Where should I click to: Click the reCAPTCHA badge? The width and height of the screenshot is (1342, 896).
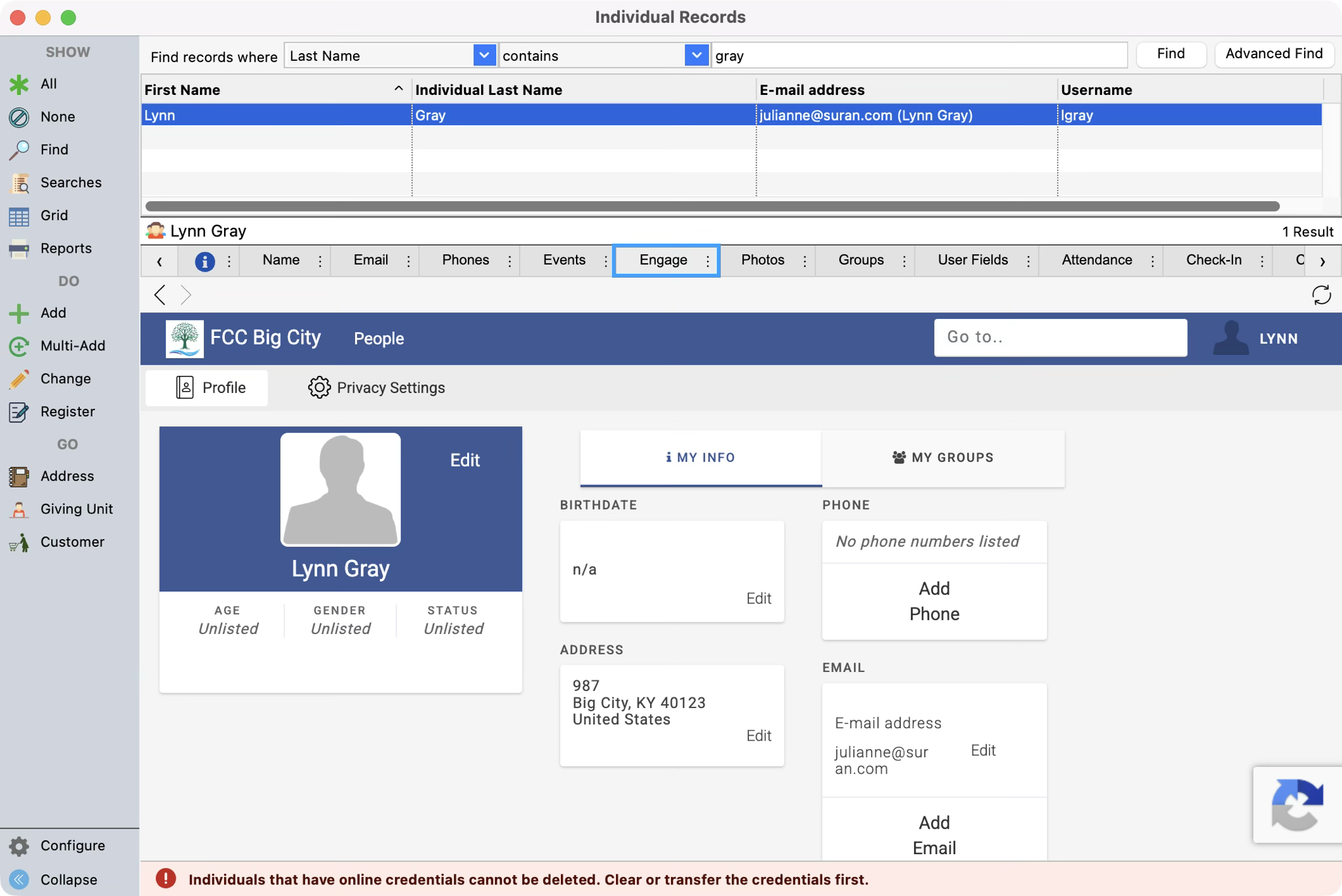(1297, 805)
